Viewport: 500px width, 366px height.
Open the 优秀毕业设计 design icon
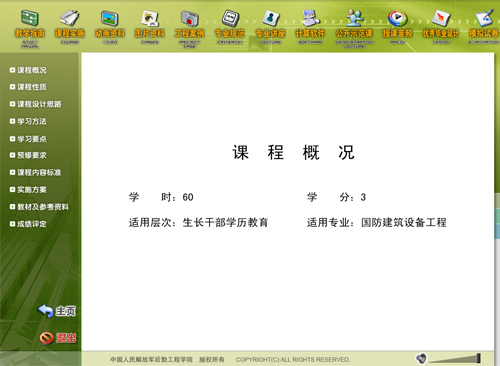click(x=441, y=27)
